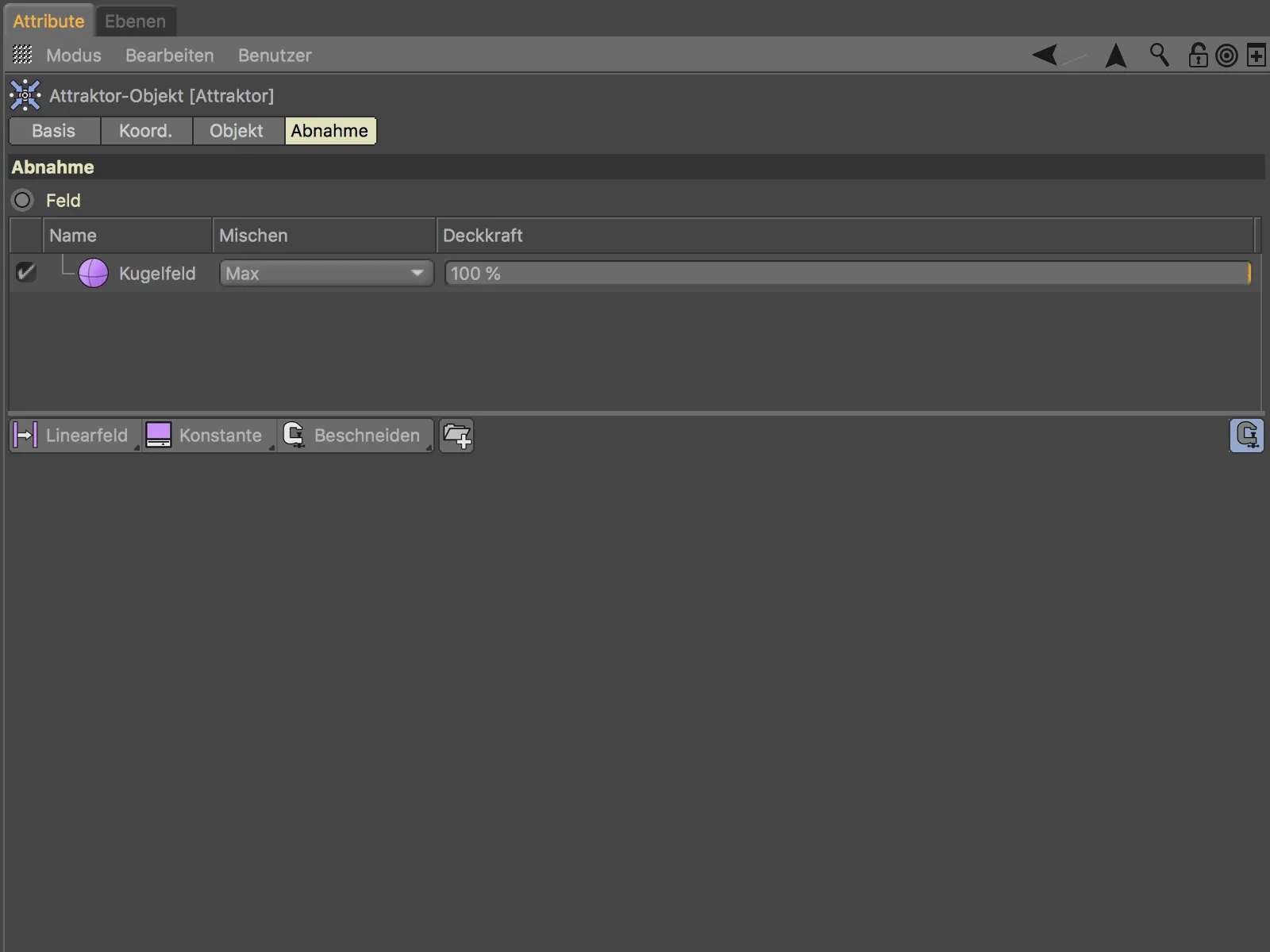Screen dimensions: 1270x952
Task: Toggle the lock mode target icon
Action: [x=1226, y=56]
